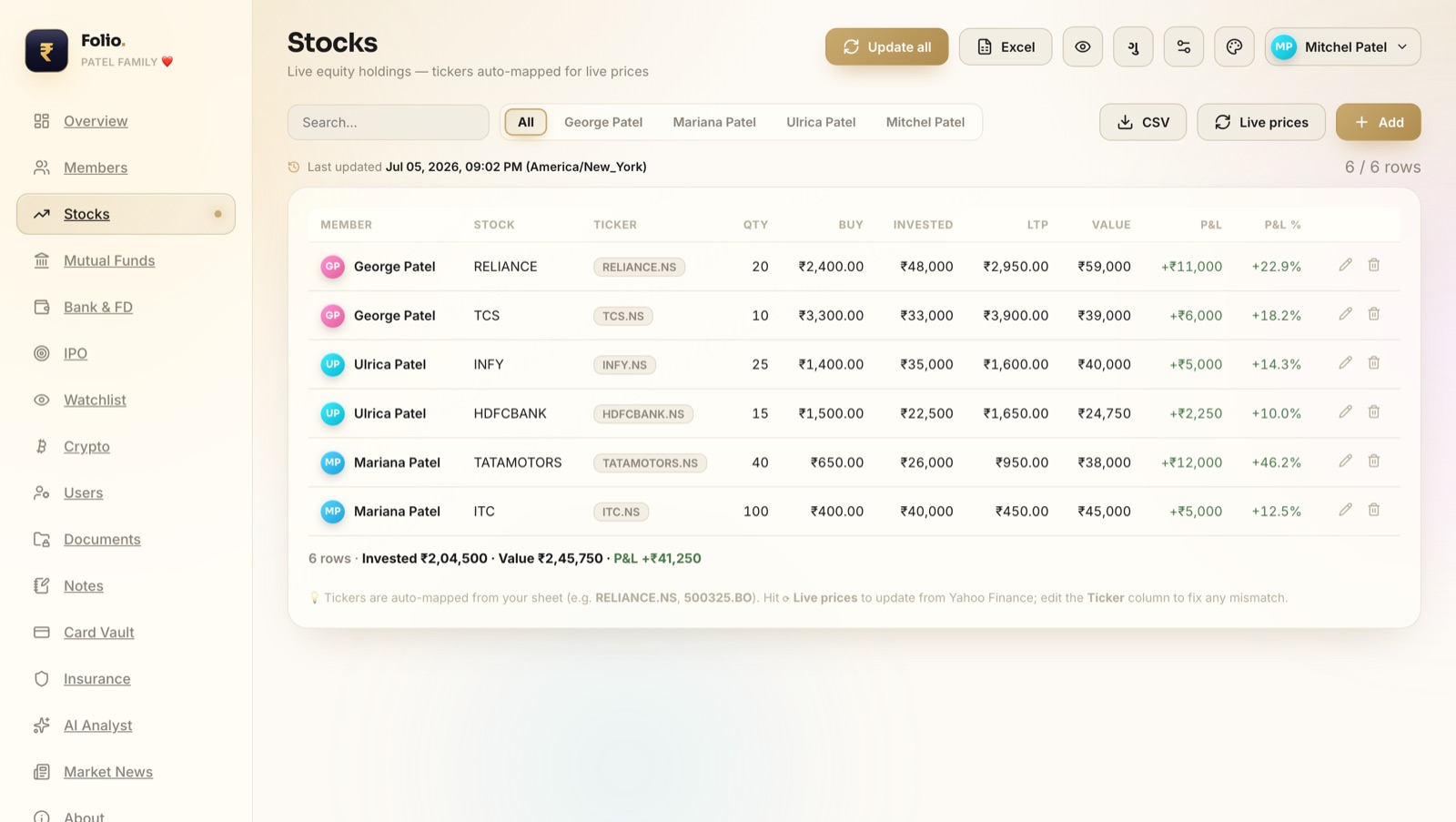Export holdings with the Excel button
This screenshot has height=822, width=1456.
pos(1006,46)
